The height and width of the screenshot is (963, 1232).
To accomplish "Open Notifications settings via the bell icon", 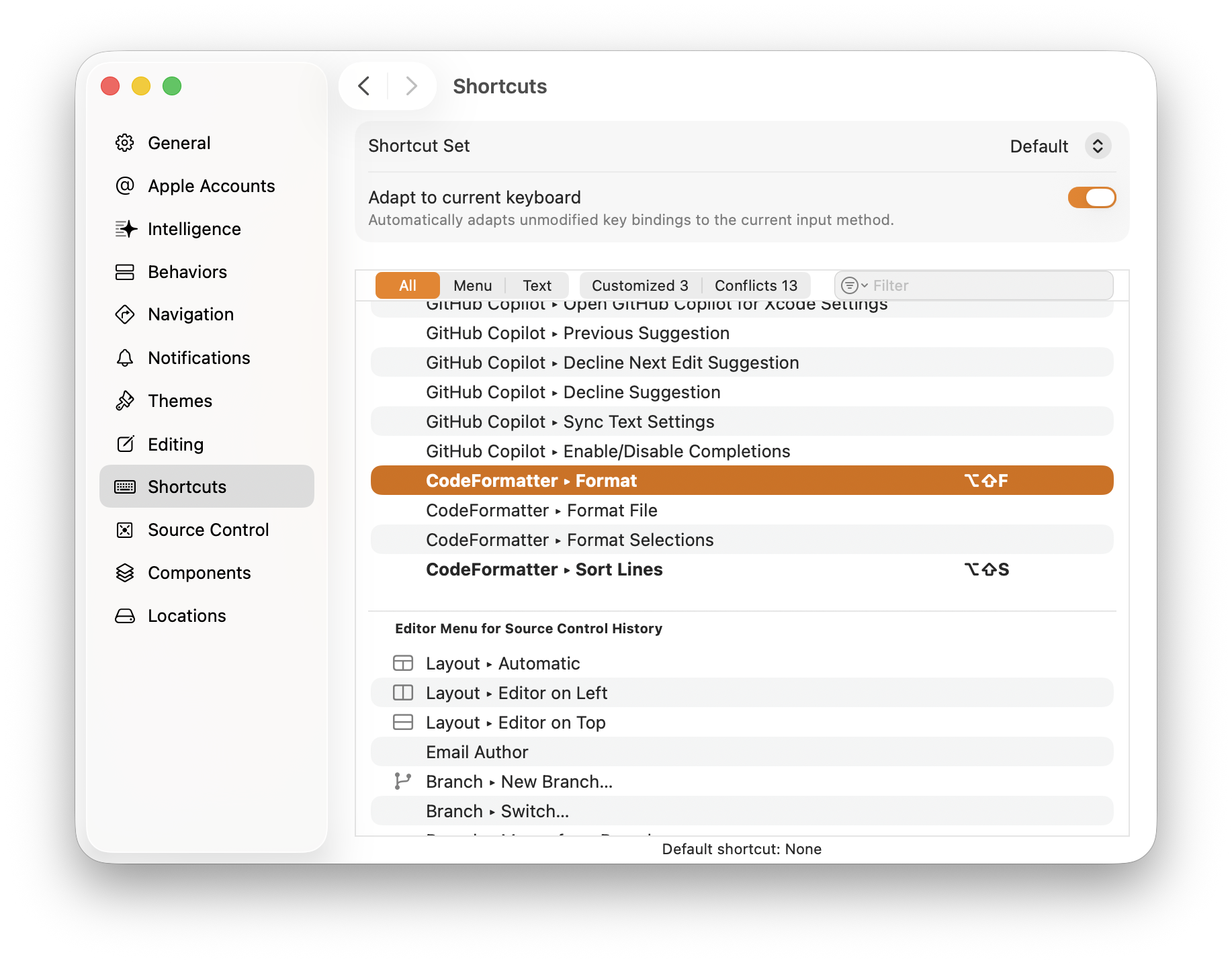I will [x=125, y=358].
